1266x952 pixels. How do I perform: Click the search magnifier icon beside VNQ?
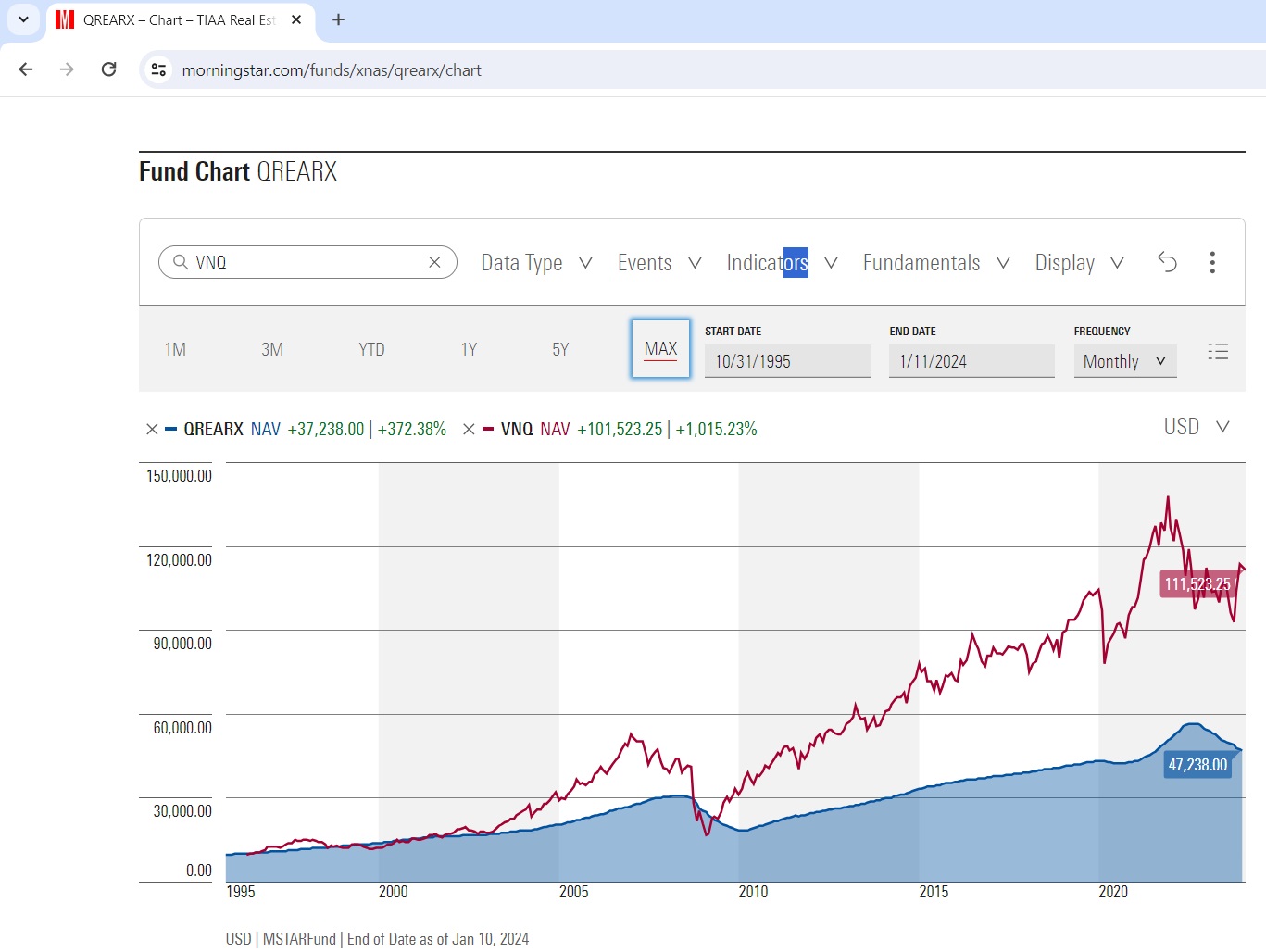181,262
